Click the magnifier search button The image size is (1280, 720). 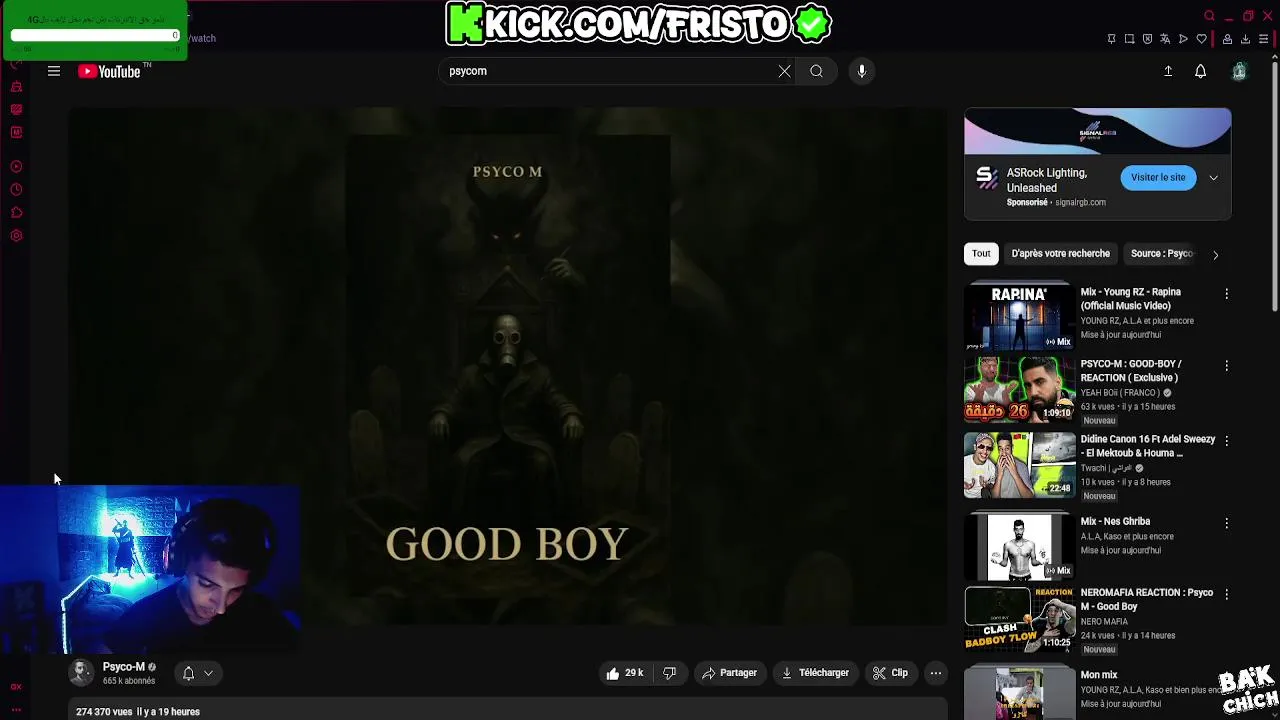(816, 71)
